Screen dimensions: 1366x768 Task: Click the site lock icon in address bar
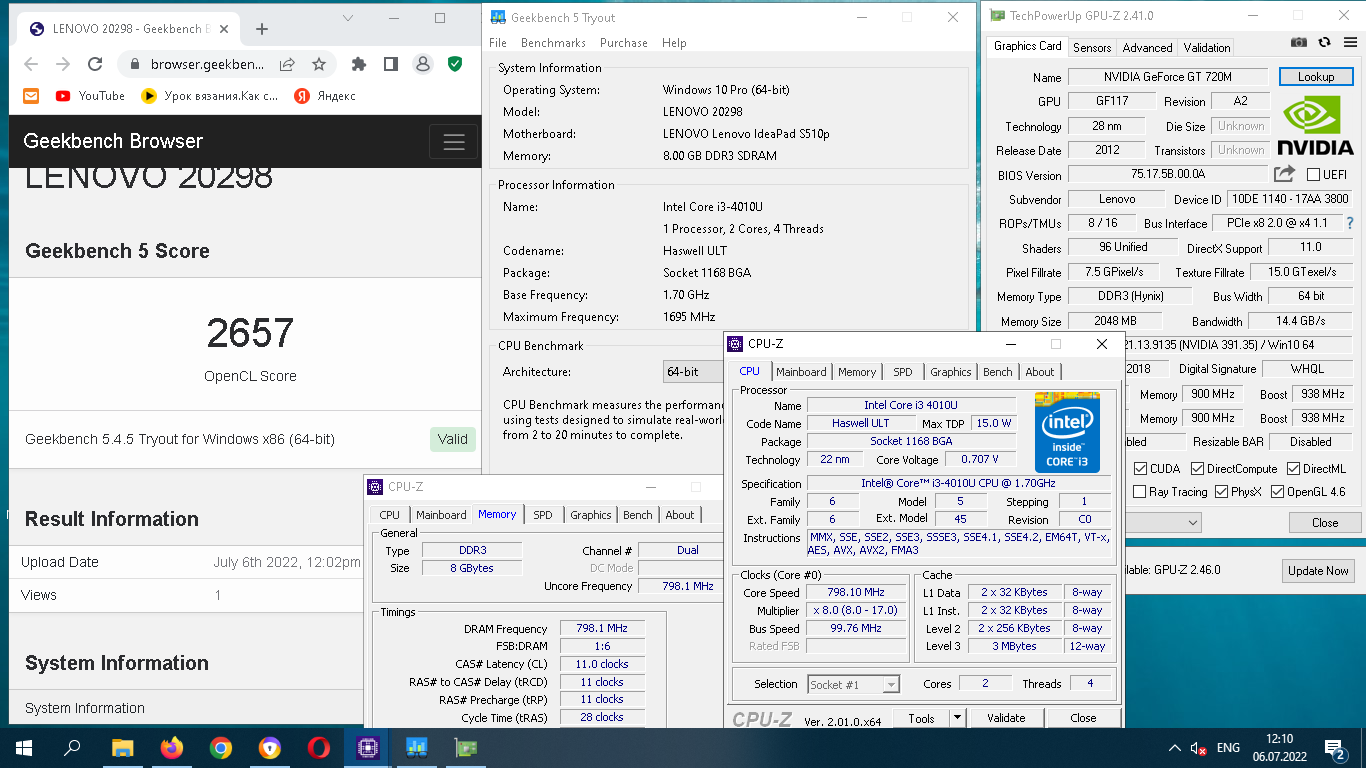(135, 64)
